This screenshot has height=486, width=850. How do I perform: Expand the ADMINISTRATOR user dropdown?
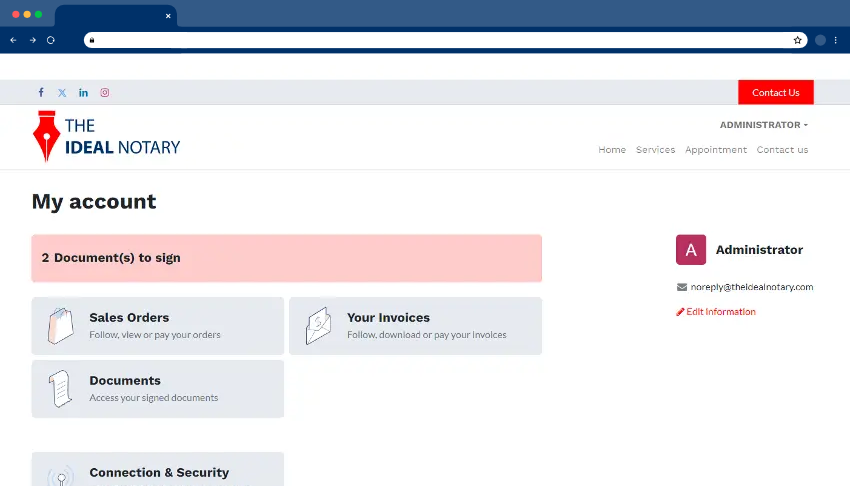click(x=763, y=125)
